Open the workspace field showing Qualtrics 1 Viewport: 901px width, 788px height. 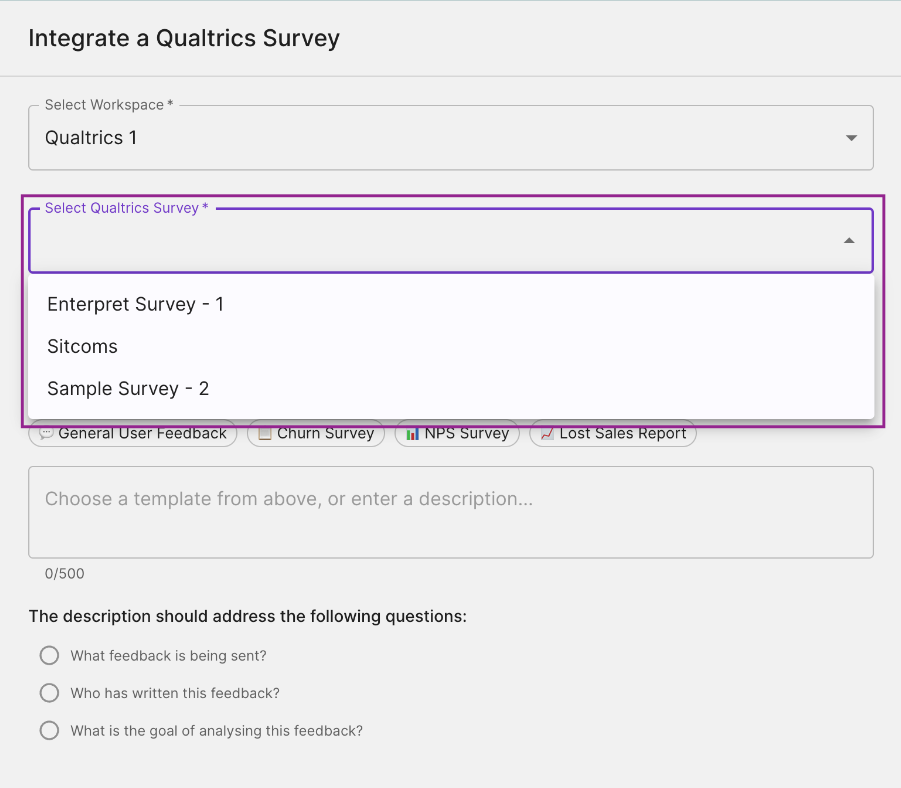pos(451,138)
